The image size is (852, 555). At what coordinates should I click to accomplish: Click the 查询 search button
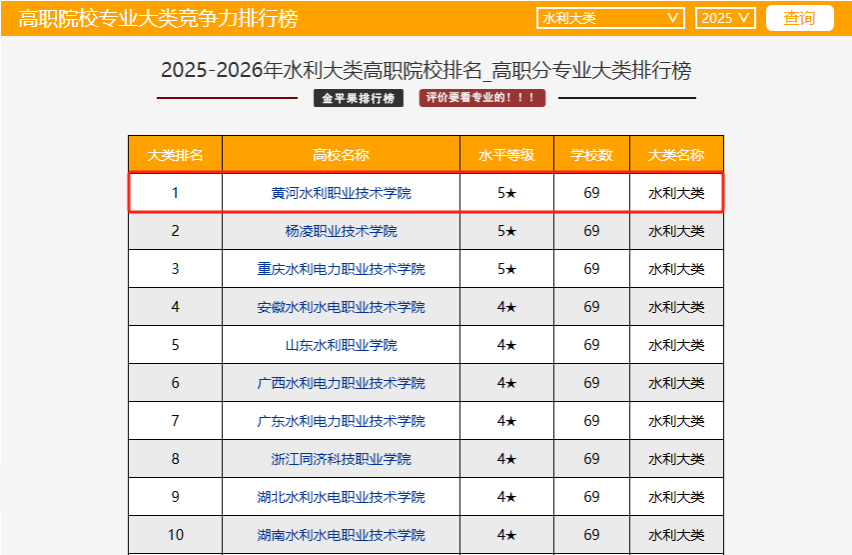click(x=799, y=19)
